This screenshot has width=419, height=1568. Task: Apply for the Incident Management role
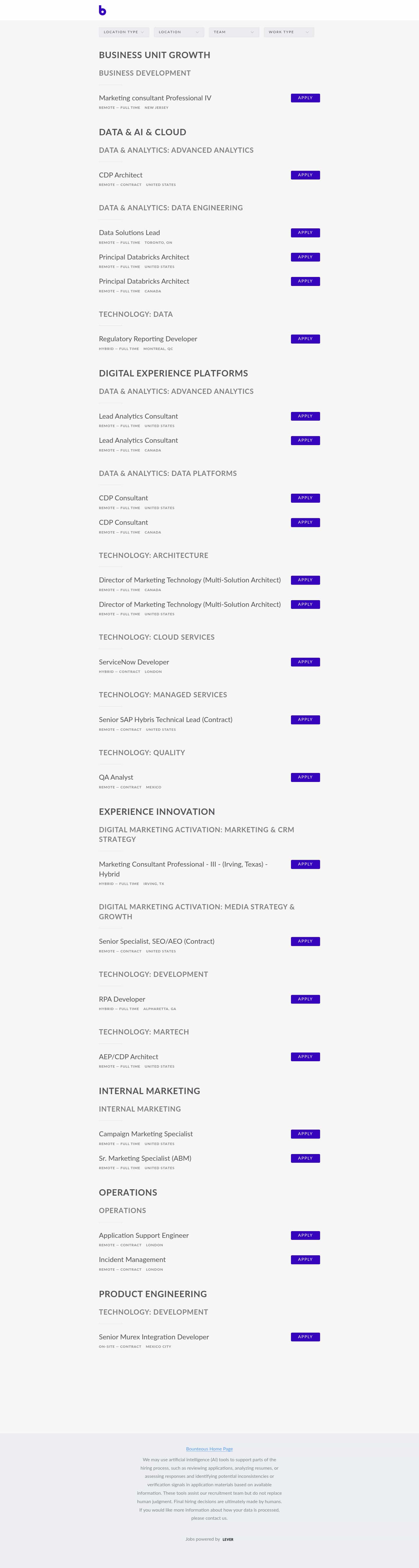[x=305, y=1259]
